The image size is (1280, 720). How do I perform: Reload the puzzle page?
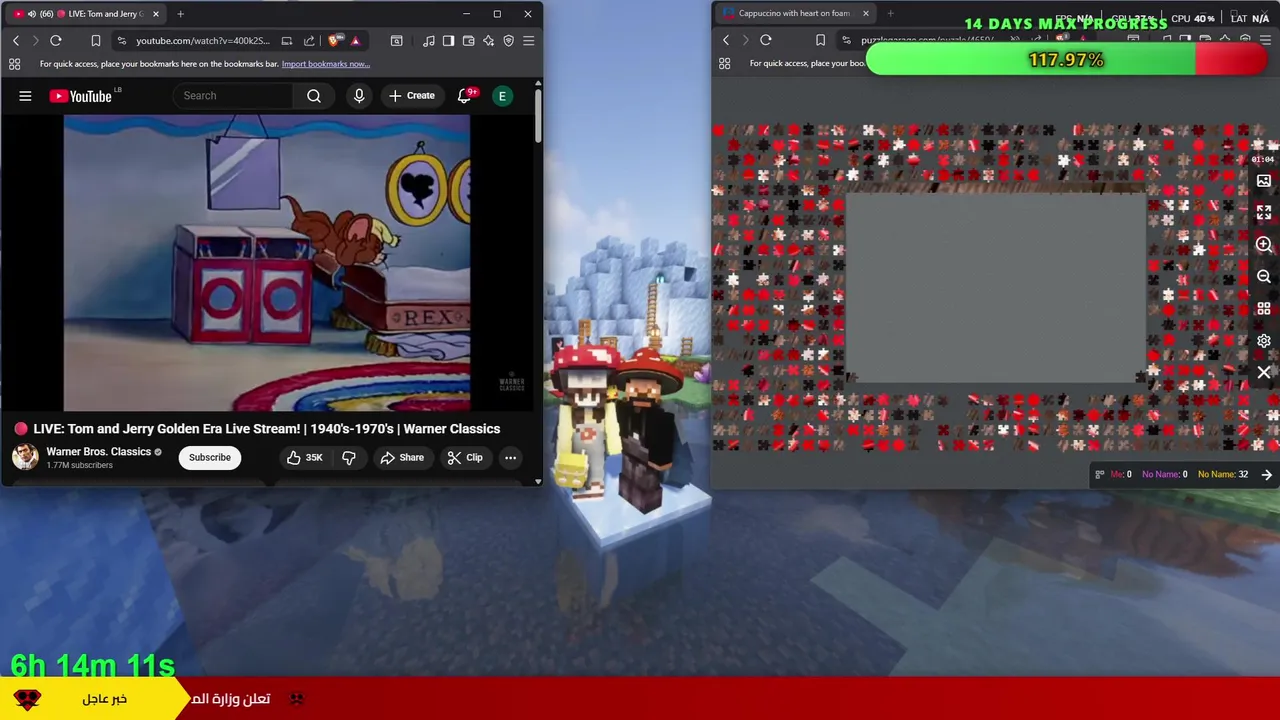tap(766, 40)
